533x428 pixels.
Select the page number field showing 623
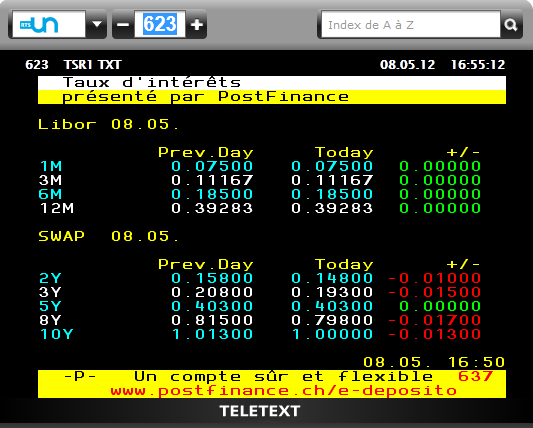point(160,24)
